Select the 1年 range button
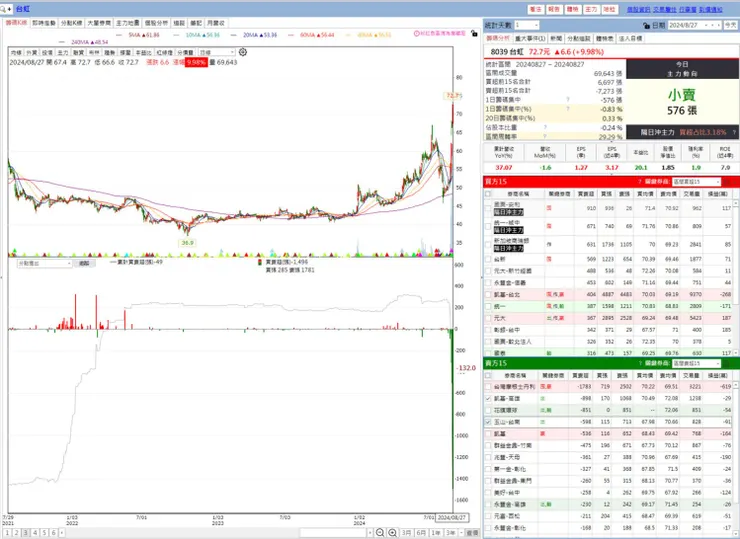Screen dimensions: 740x539 click(x=436, y=532)
